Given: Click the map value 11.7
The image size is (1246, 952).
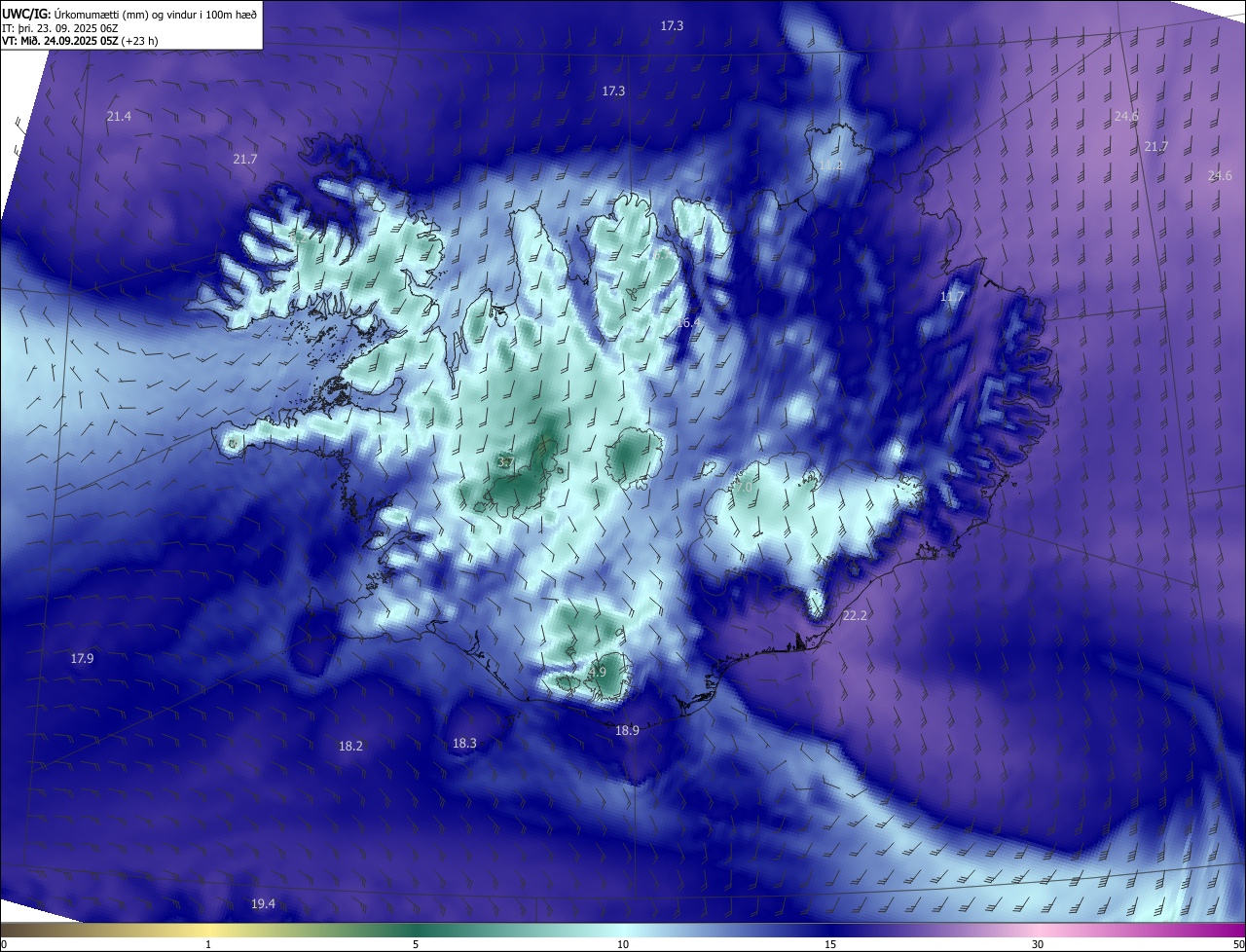Looking at the screenshot, I should [951, 297].
